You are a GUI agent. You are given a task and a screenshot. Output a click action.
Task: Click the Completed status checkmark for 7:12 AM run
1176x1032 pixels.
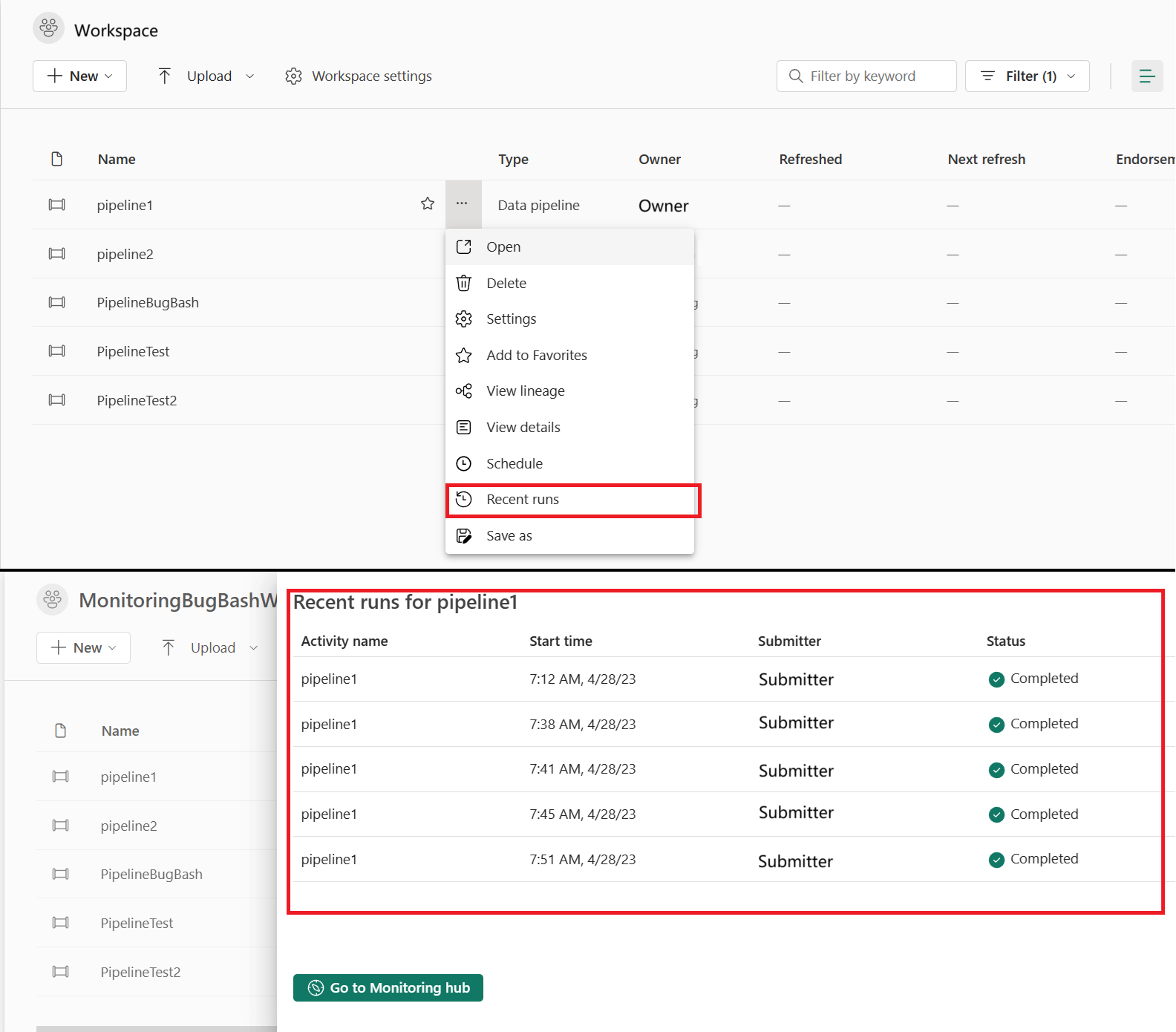click(x=996, y=679)
